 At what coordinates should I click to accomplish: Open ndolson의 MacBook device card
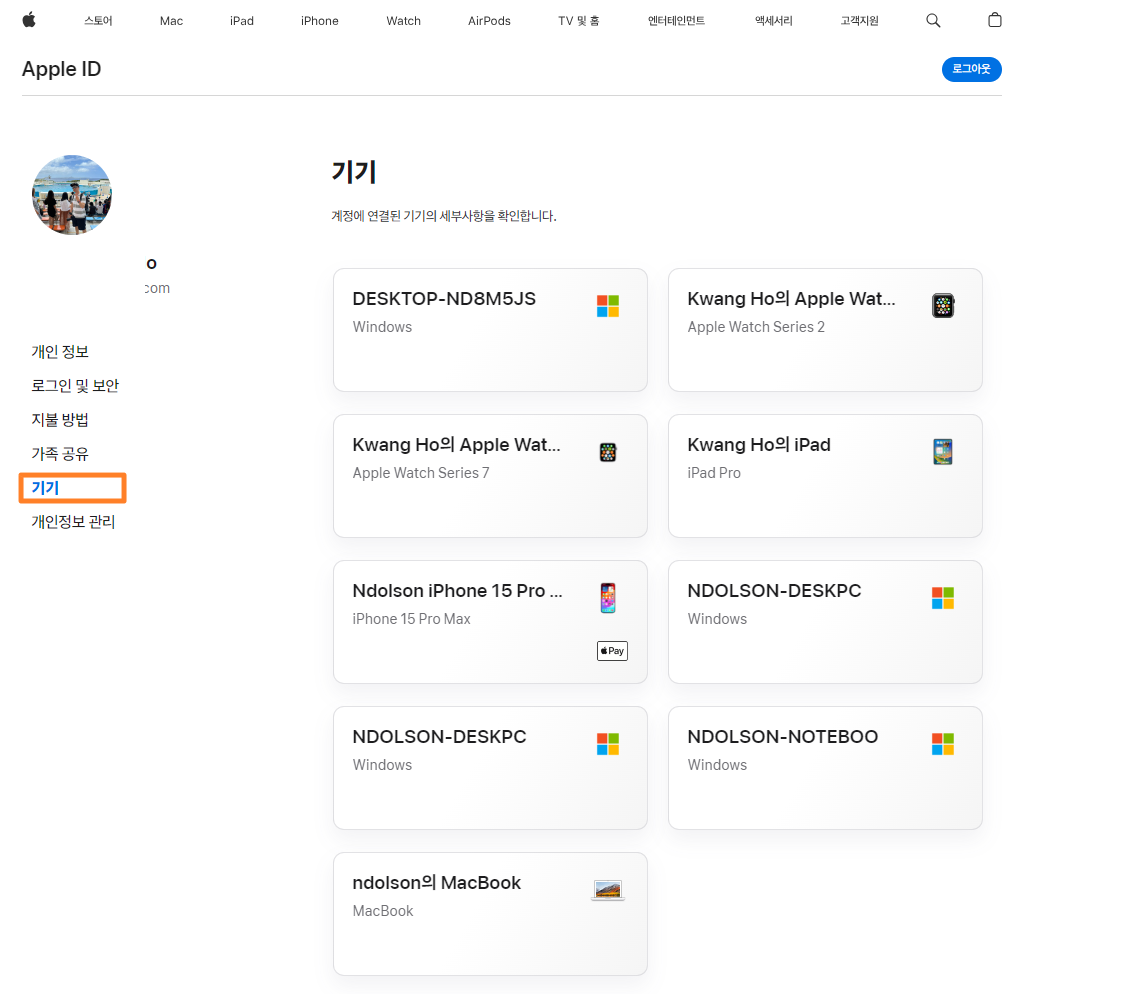point(490,914)
